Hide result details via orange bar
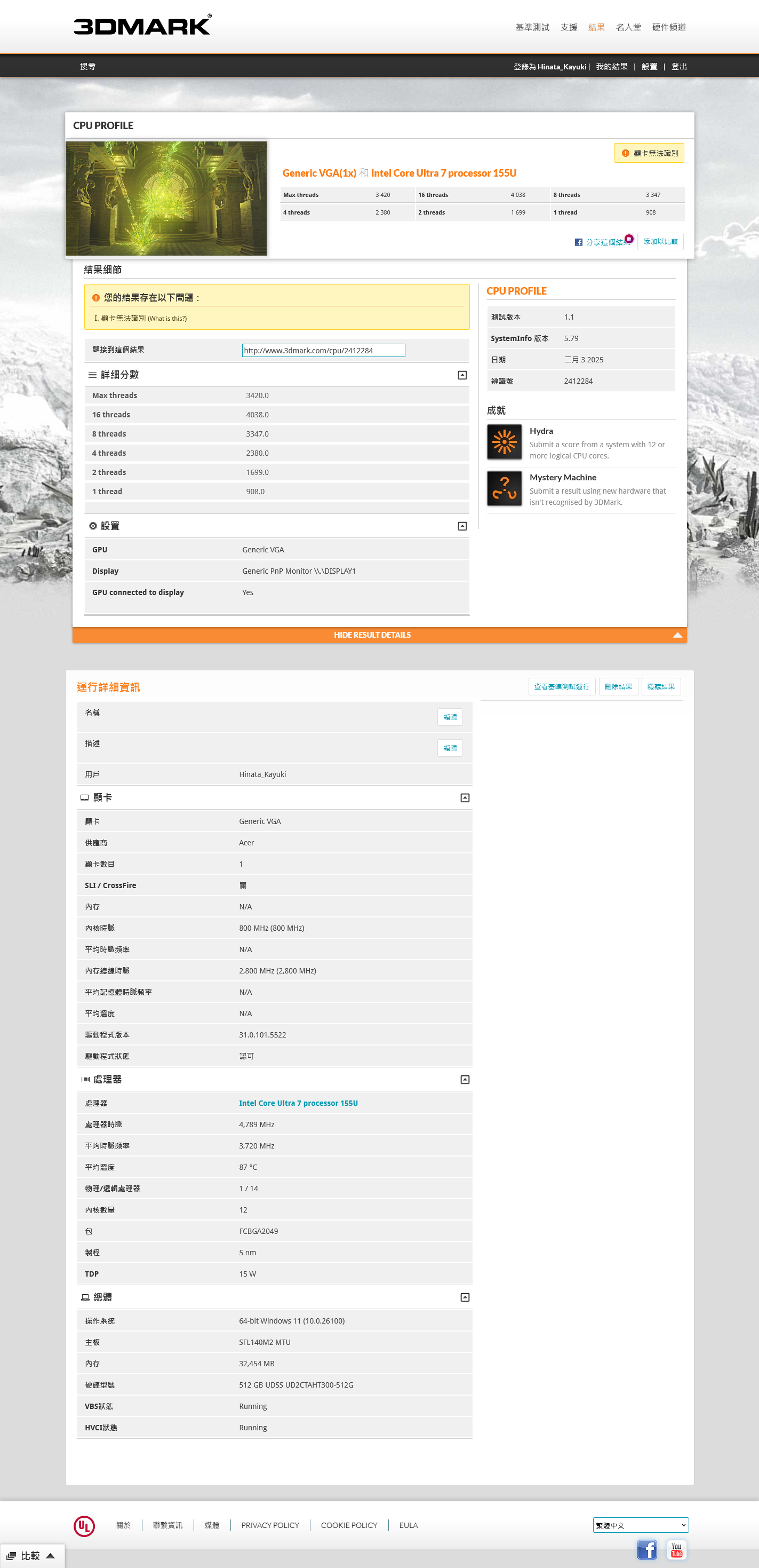 380,635
